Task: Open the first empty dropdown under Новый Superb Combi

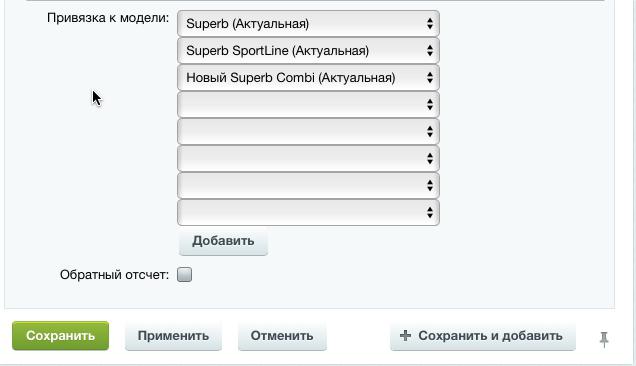Action: point(308,105)
